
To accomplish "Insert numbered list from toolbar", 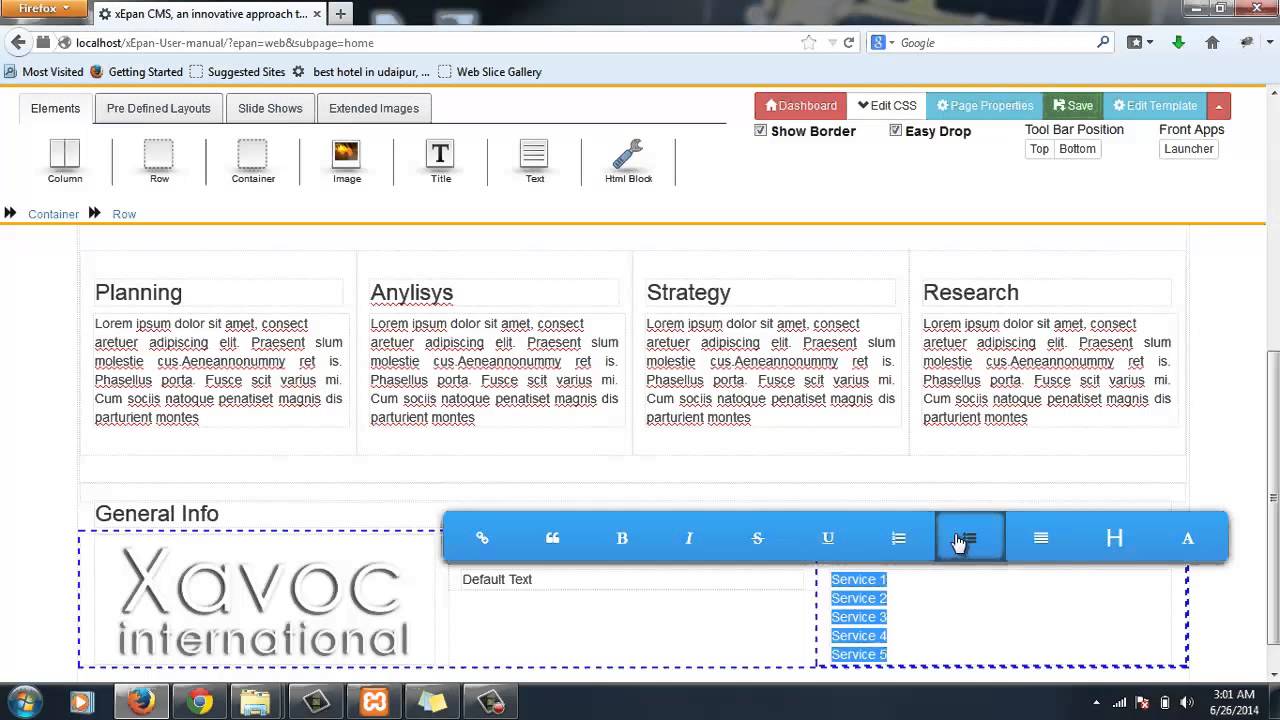I will 898,538.
